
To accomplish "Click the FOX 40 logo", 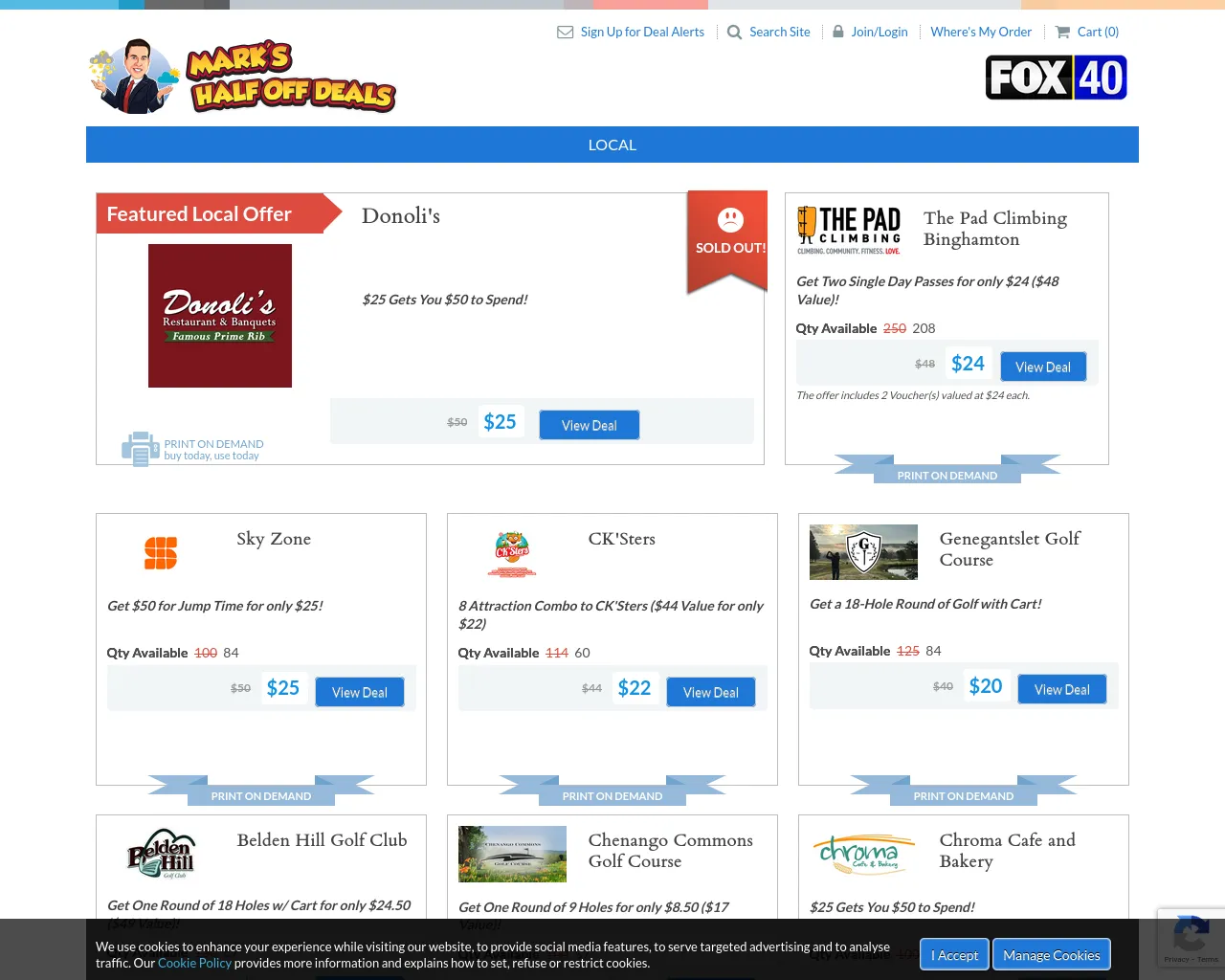I will coord(1057,78).
